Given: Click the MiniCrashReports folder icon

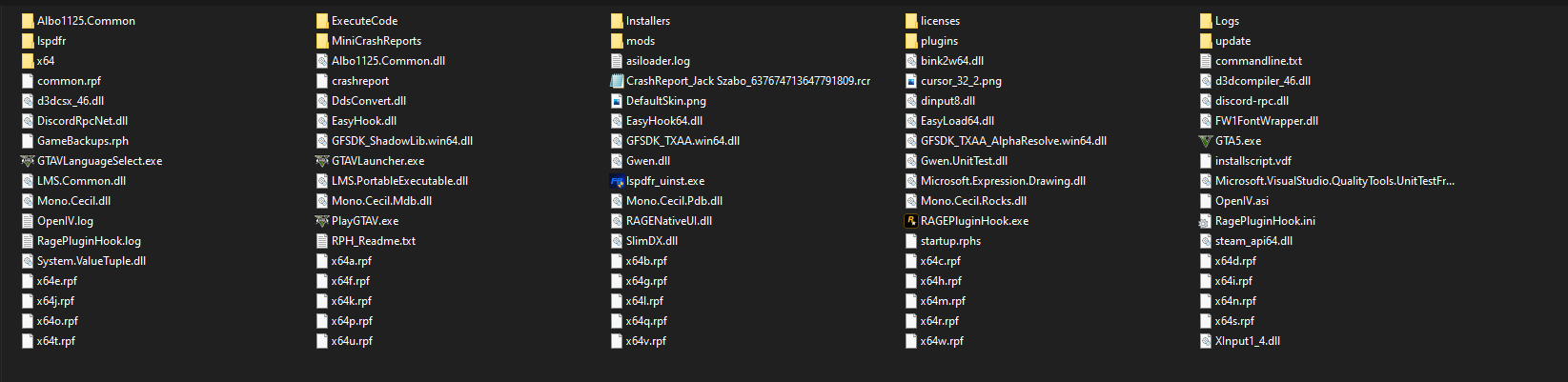Looking at the screenshot, I should 322,41.
